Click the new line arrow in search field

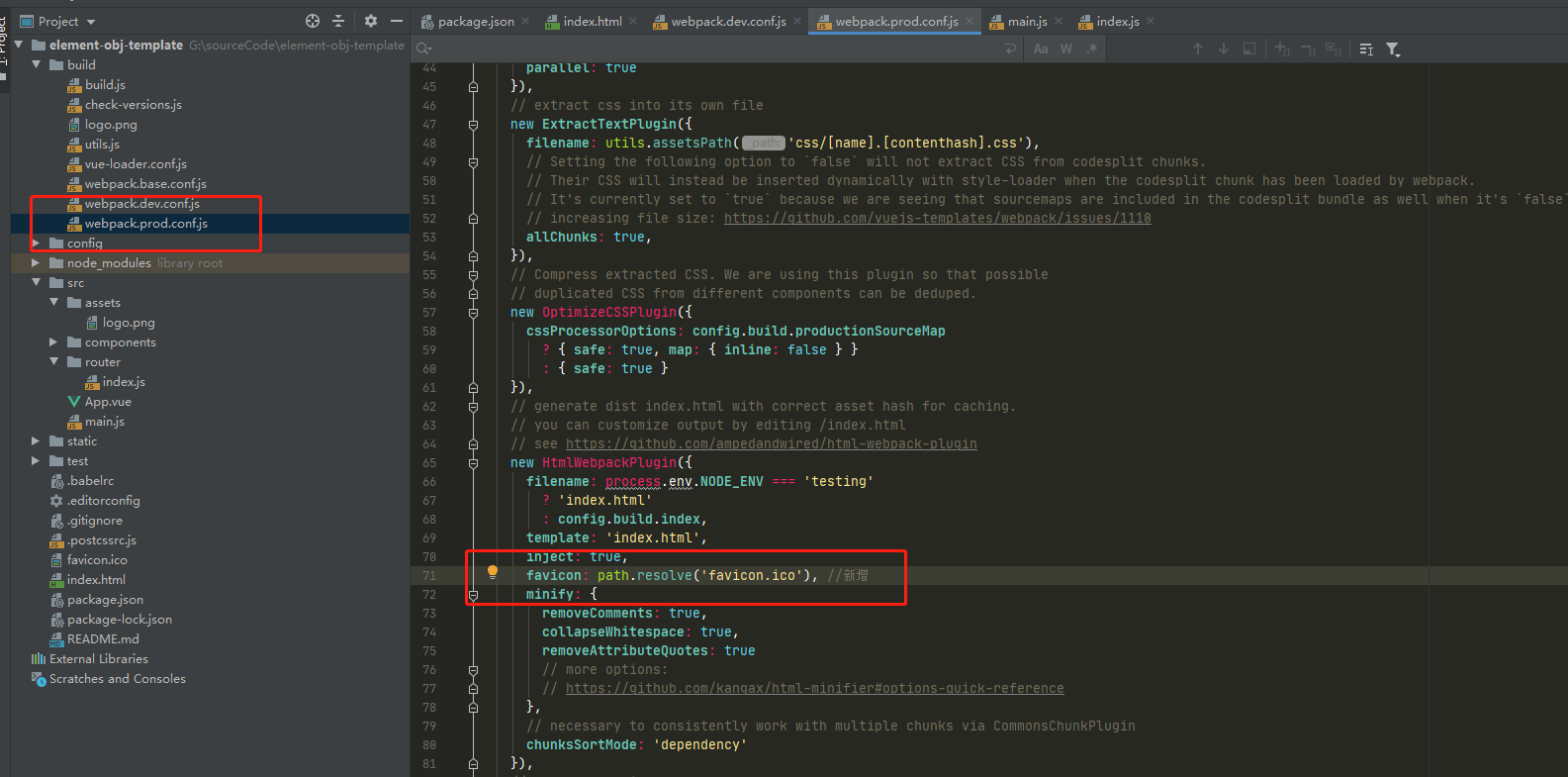pyautogui.click(x=1010, y=49)
